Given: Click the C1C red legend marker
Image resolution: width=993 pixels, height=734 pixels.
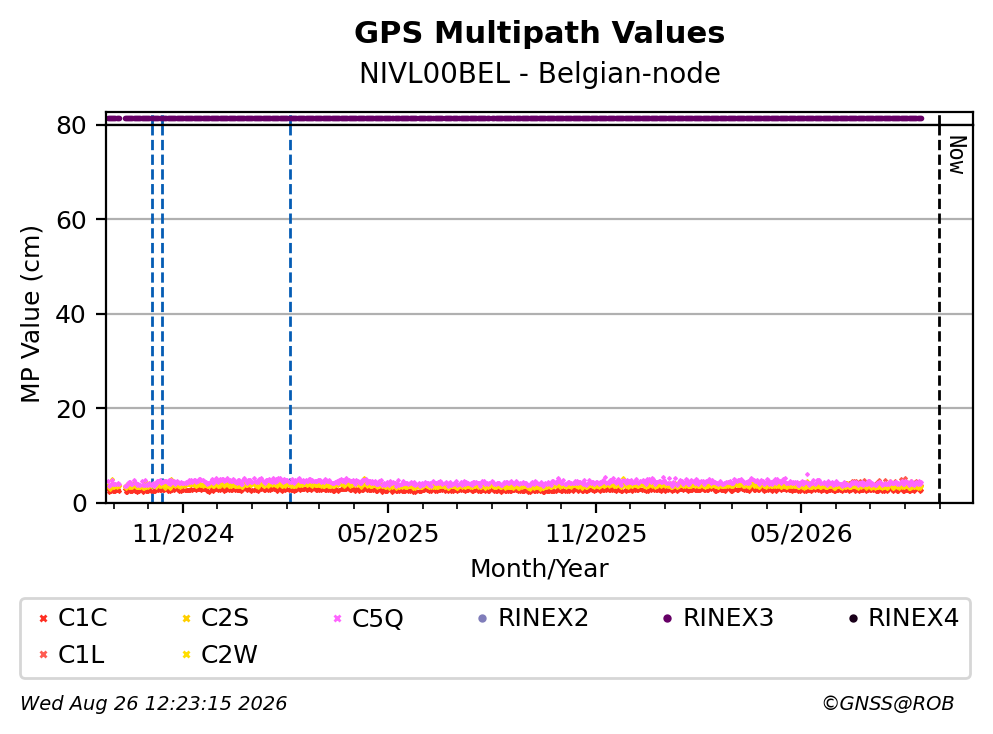Looking at the screenshot, I should (43, 619).
